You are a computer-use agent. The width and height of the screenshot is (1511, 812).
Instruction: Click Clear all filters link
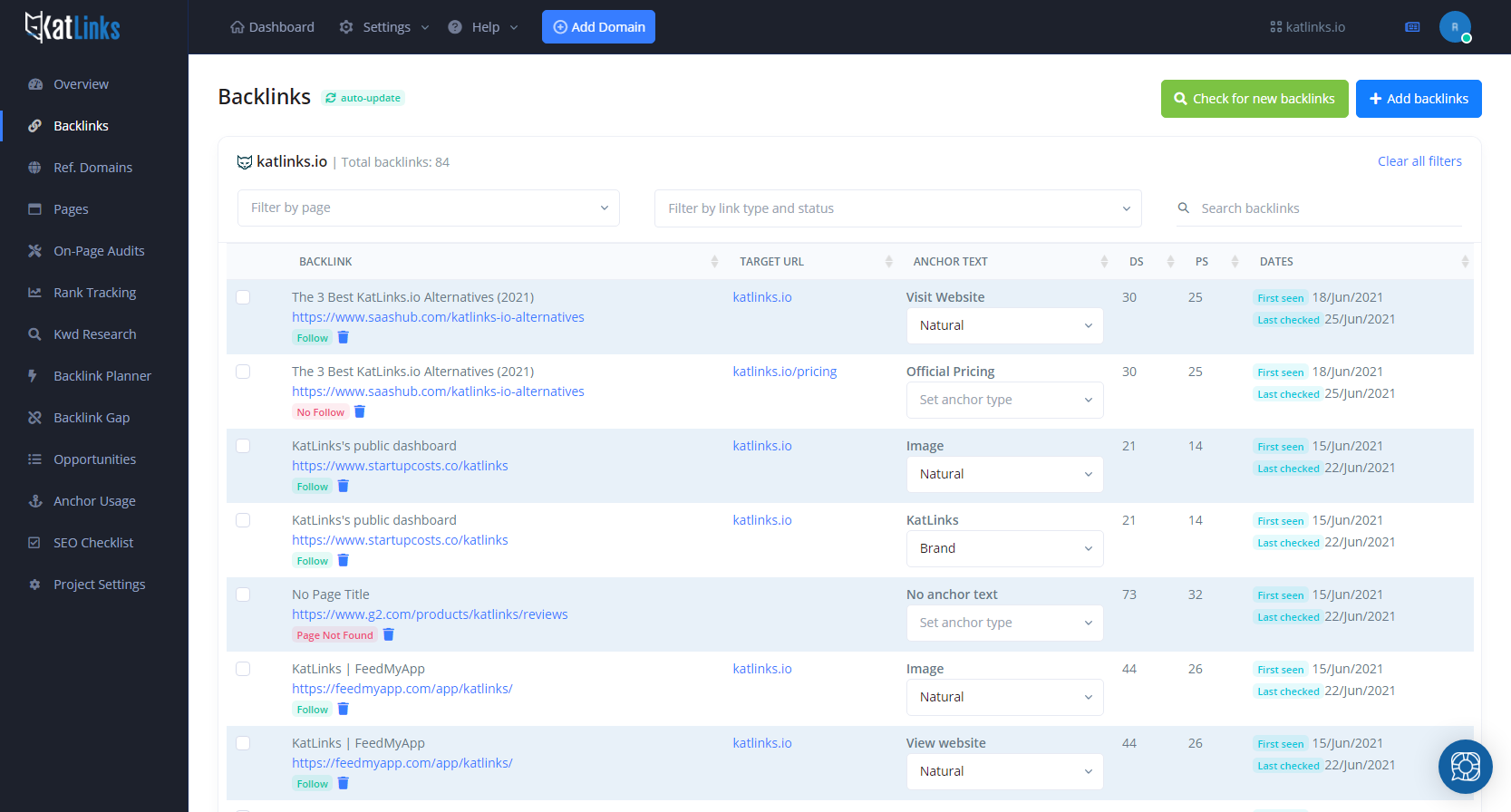[1419, 161]
